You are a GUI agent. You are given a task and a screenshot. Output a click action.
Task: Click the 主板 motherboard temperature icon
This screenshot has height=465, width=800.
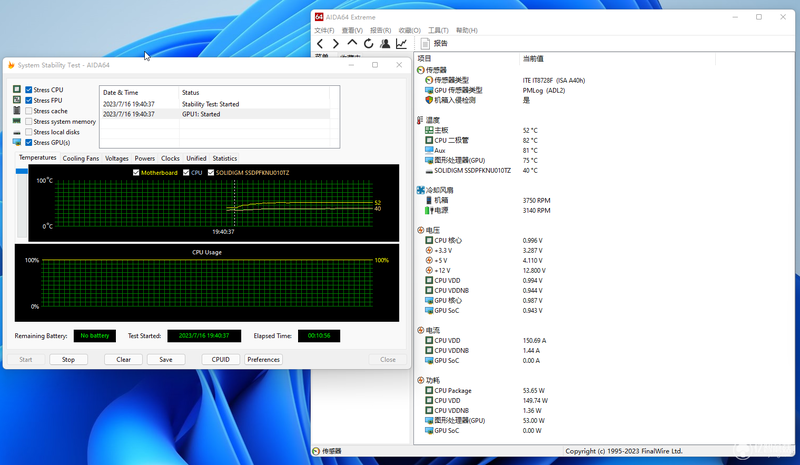coord(429,130)
